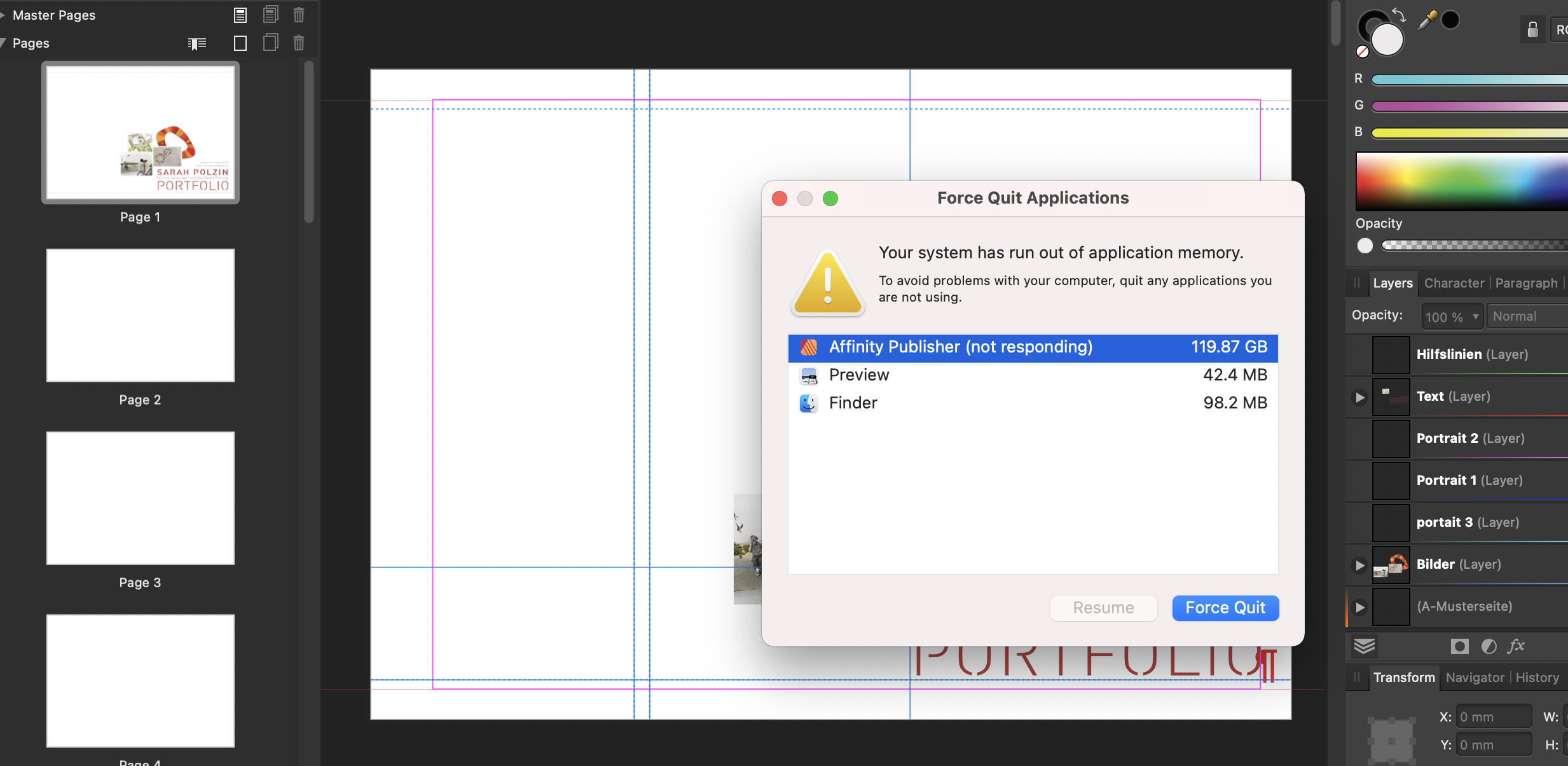Screen dimensions: 1568x766
Task: Open the adjustments half-circle icon
Action: click(x=1489, y=646)
